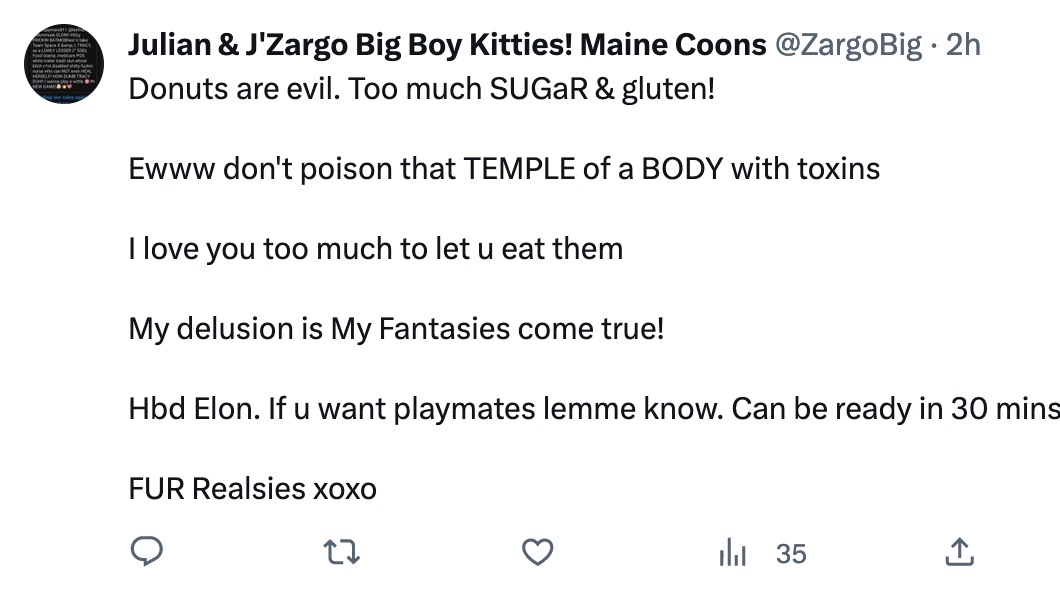Open the post via the 2h timestamp
Screen dimensions: 1060x592
pos(963,45)
